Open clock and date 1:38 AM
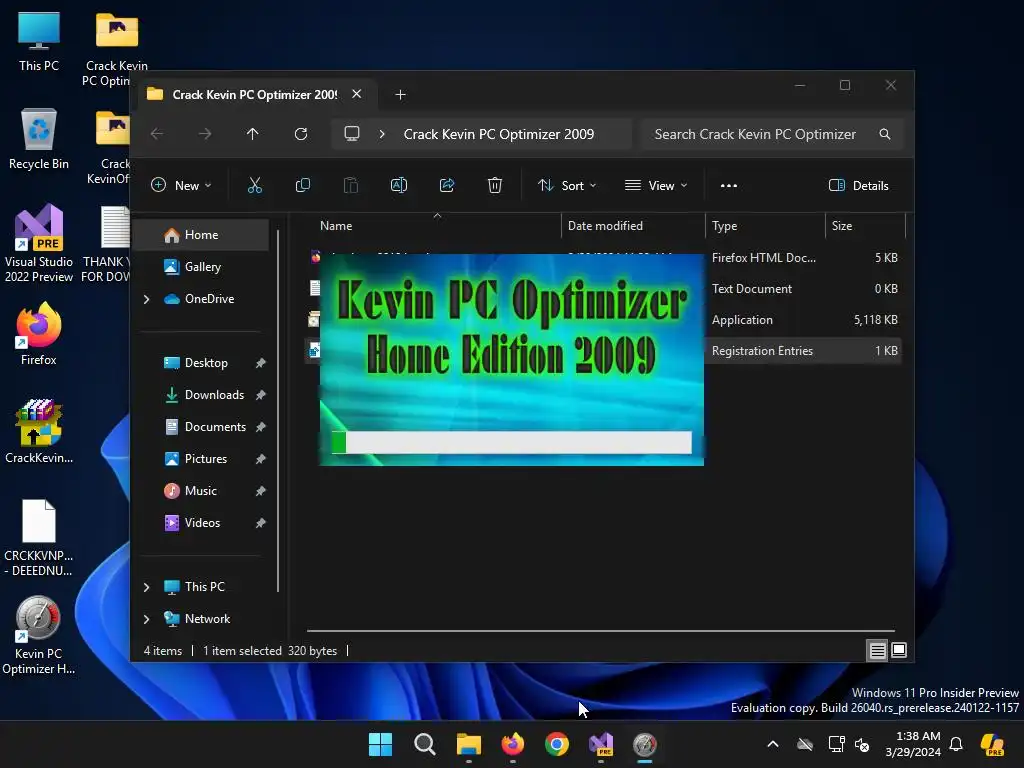Image resolution: width=1024 pixels, height=768 pixels. click(913, 744)
